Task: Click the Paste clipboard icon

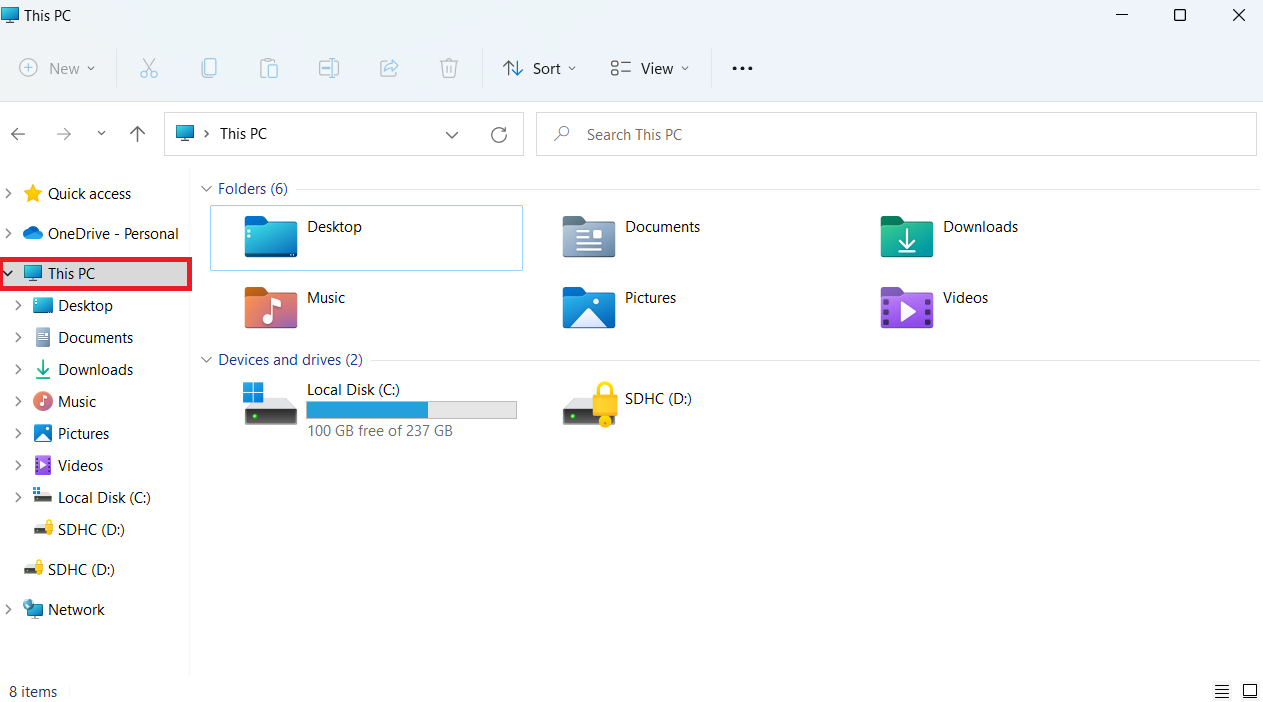Action: pyautogui.click(x=269, y=68)
